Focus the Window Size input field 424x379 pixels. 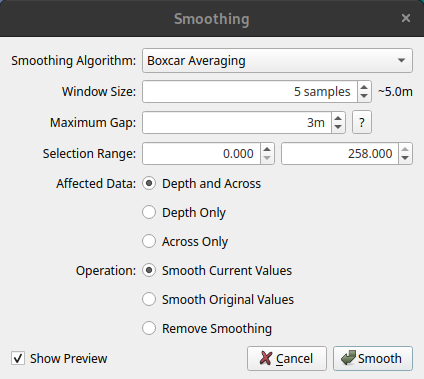(x=250, y=92)
